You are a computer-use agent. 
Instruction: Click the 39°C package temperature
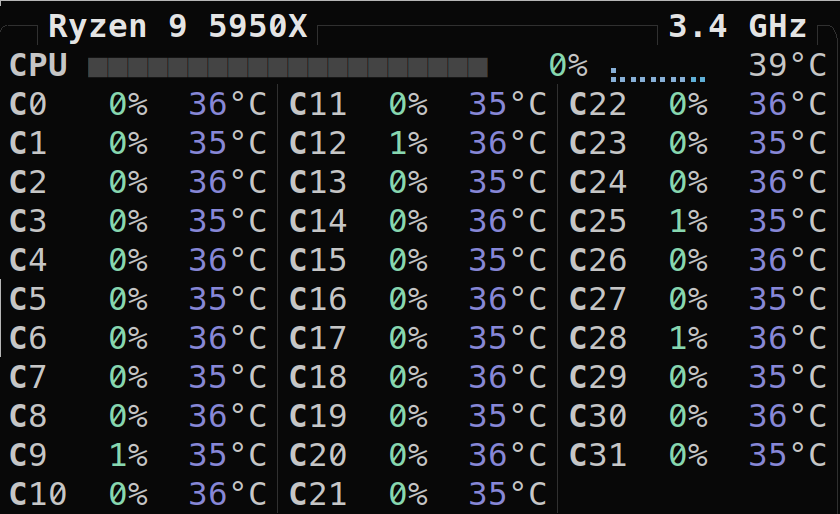[x=787, y=66]
